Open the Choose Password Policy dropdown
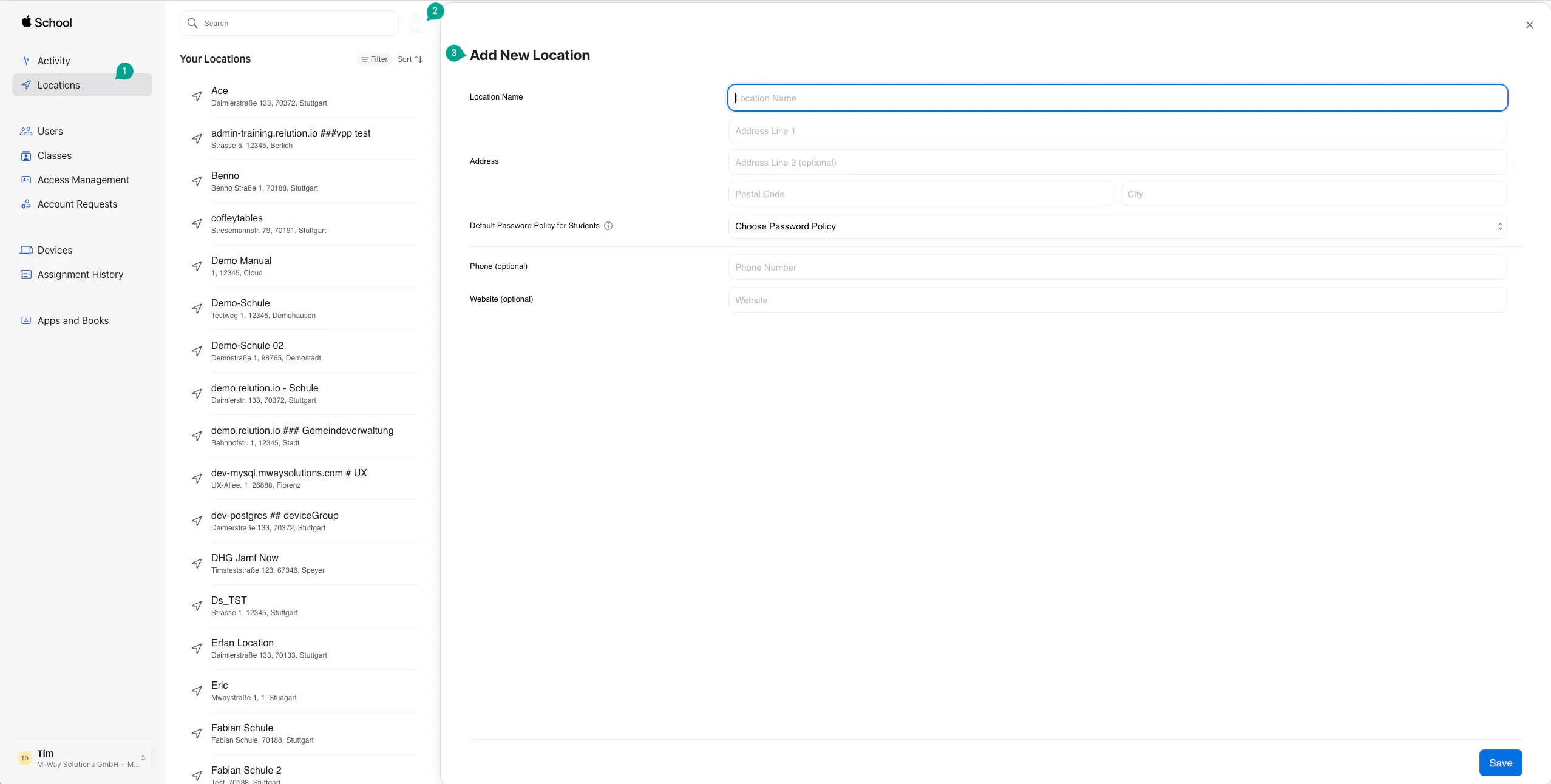The width and height of the screenshot is (1551, 784). click(x=1117, y=226)
